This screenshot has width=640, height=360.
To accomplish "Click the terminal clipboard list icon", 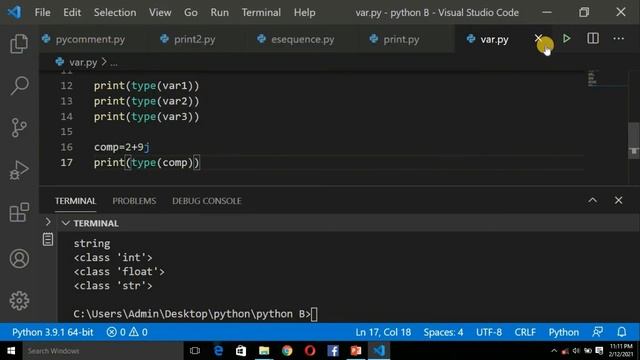I will coord(48,239).
